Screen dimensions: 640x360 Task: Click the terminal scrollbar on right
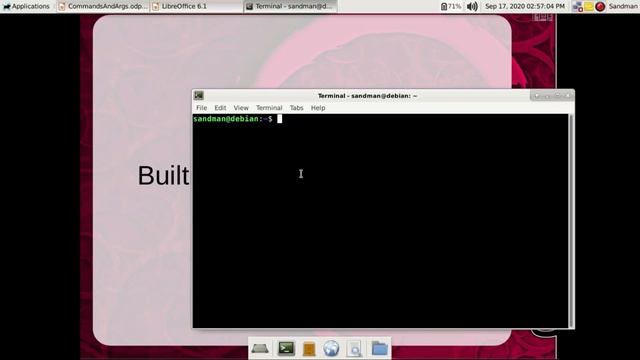[x=571, y=221]
